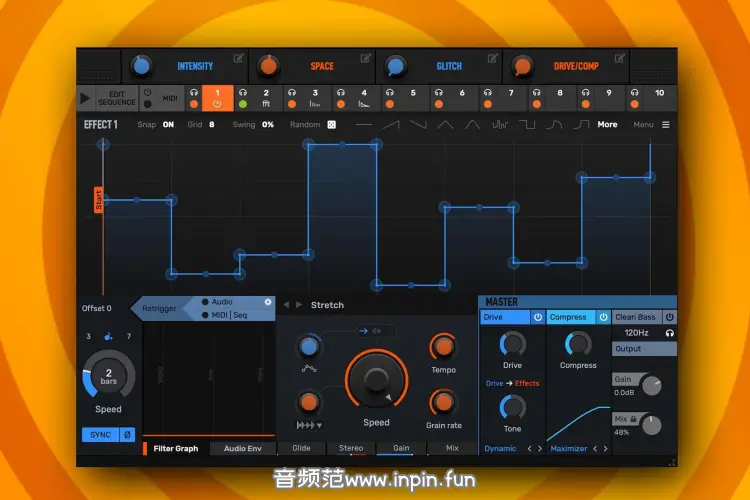Open the GLITCH macro edit icon
The height and width of the screenshot is (500, 750).
pyautogui.click(x=492, y=58)
